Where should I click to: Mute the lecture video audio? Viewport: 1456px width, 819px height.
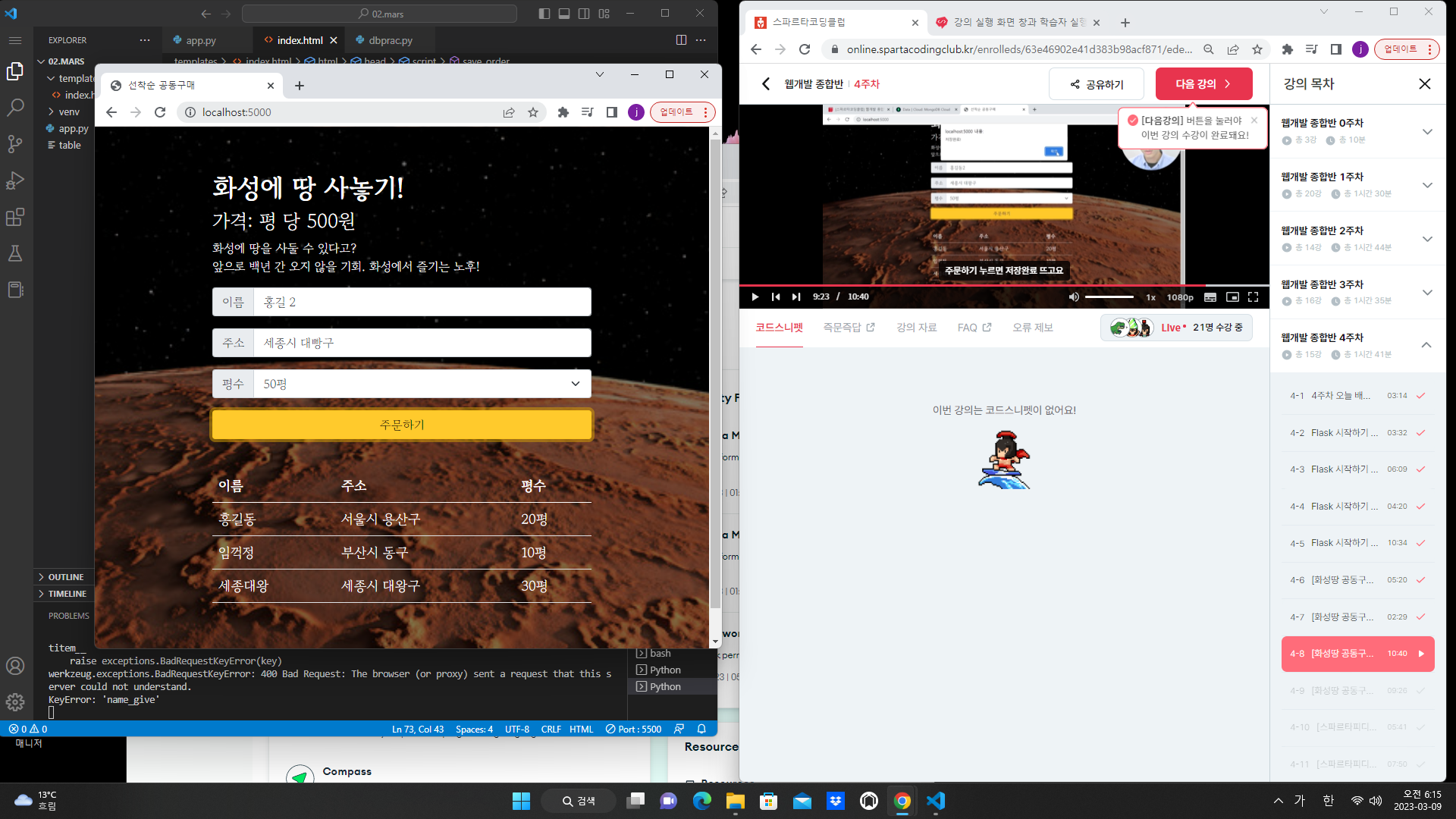tap(1074, 297)
